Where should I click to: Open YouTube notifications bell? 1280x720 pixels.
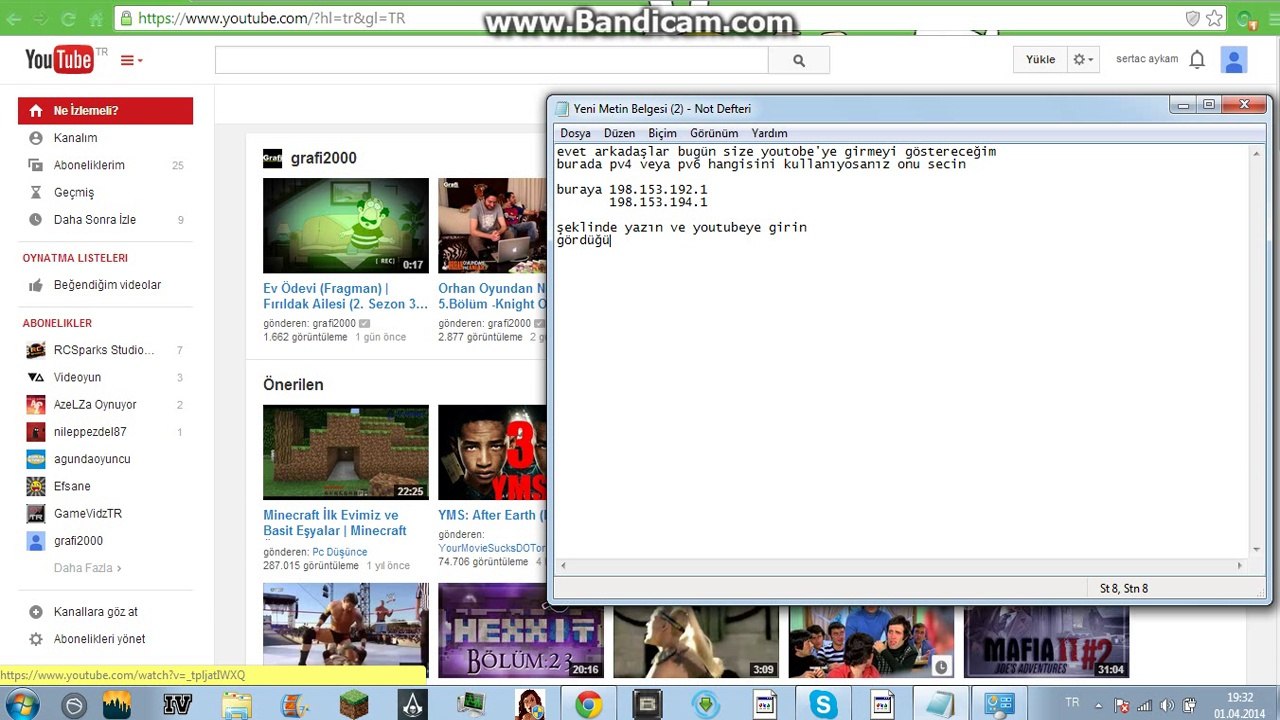1197,60
